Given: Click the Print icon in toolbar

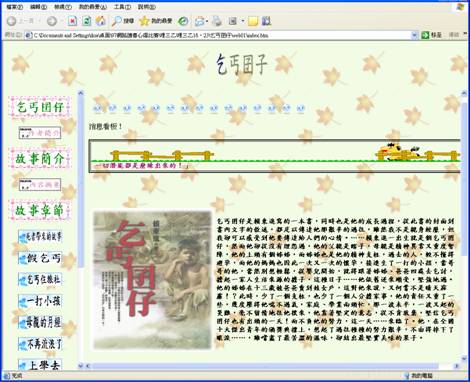Looking at the screenshot, I should click(217, 21).
